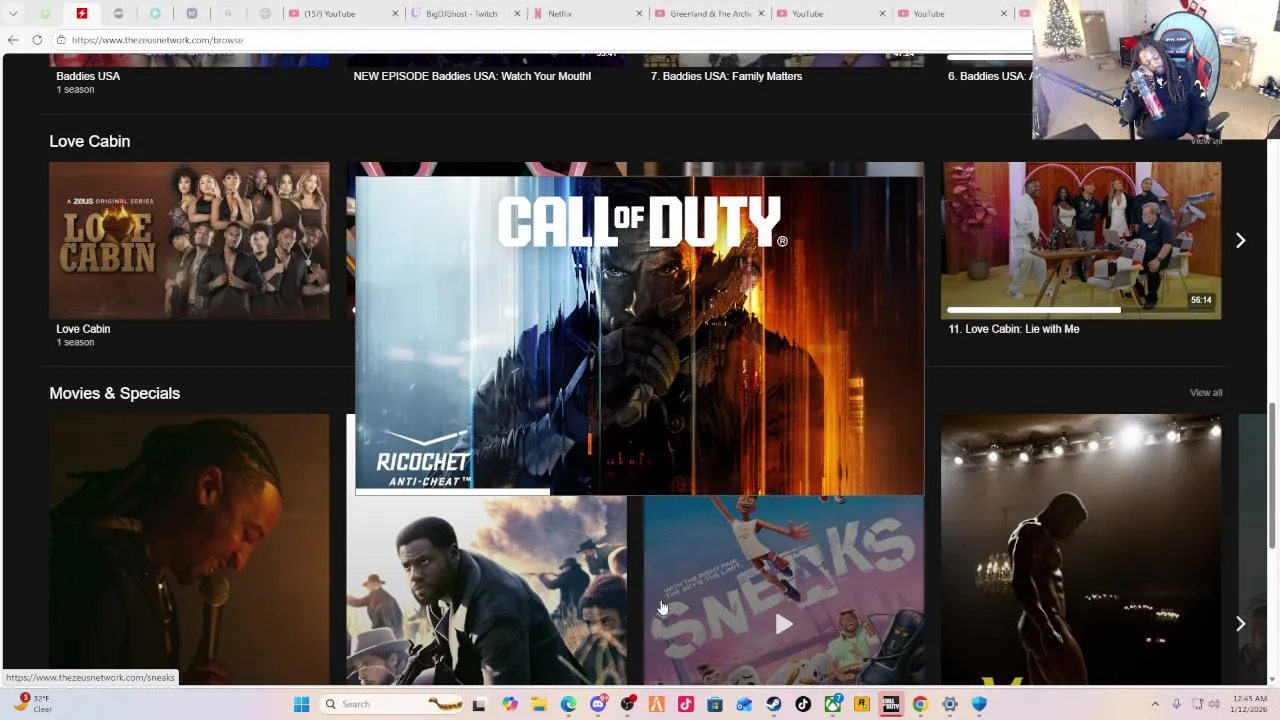Select the pinned tab with teal play icon
Image resolution: width=1280 pixels, height=720 pixels.
(155, 14)
